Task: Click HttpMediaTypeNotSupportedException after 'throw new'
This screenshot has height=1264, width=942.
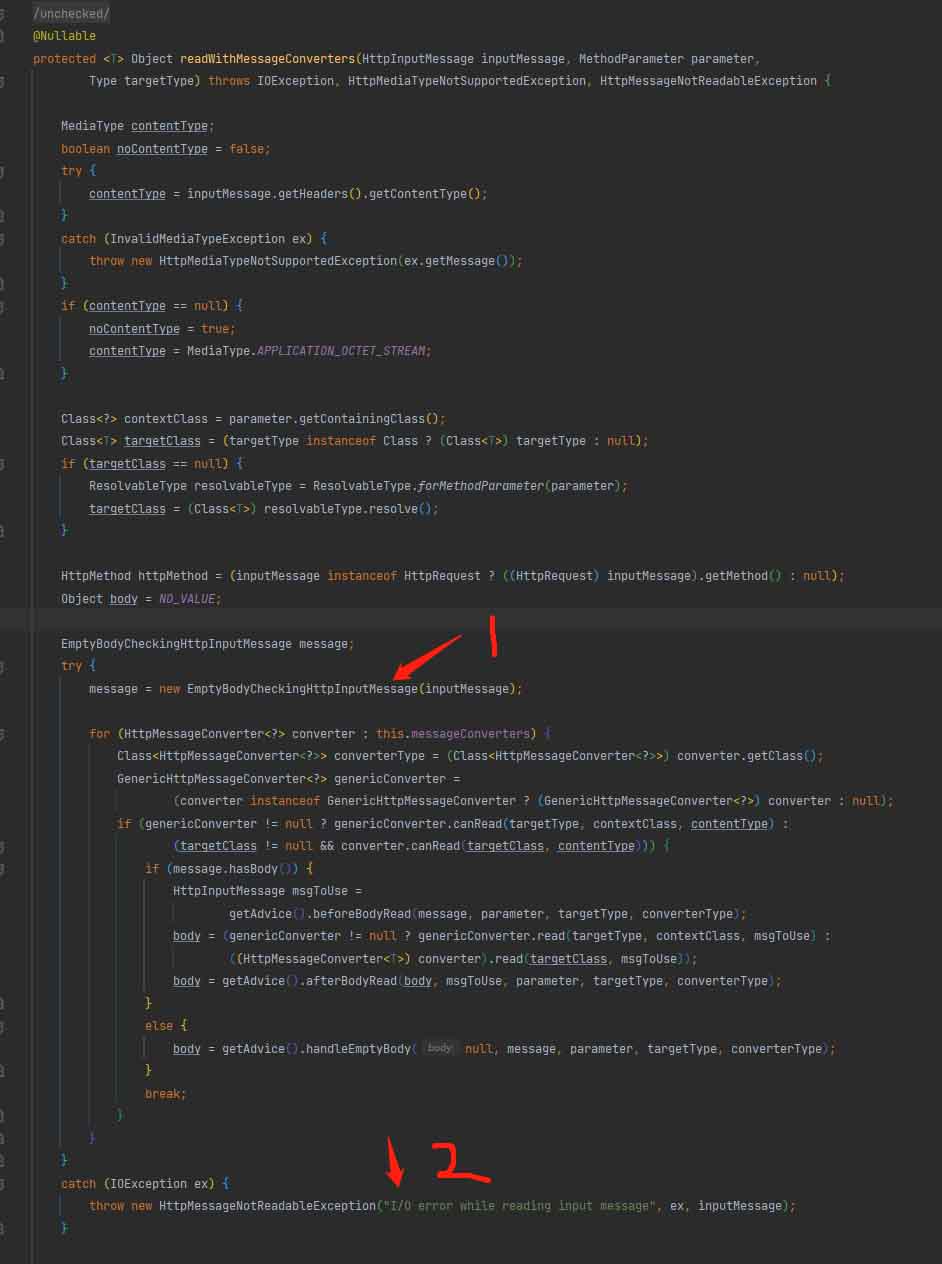Action: tap(278, 261)
